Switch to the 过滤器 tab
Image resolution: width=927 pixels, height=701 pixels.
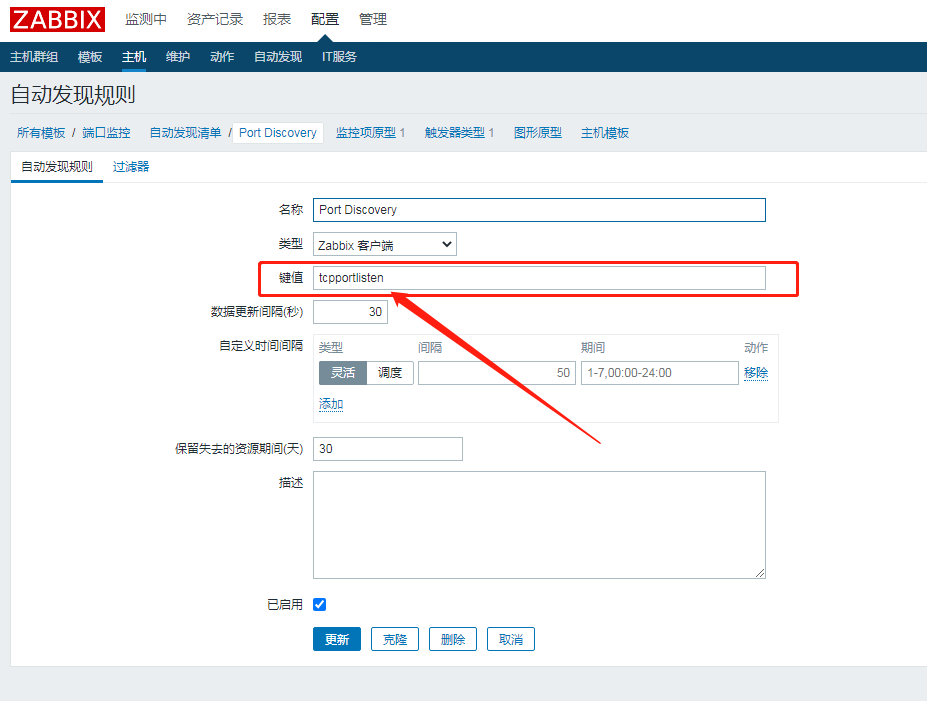click(x=131, y=167)
